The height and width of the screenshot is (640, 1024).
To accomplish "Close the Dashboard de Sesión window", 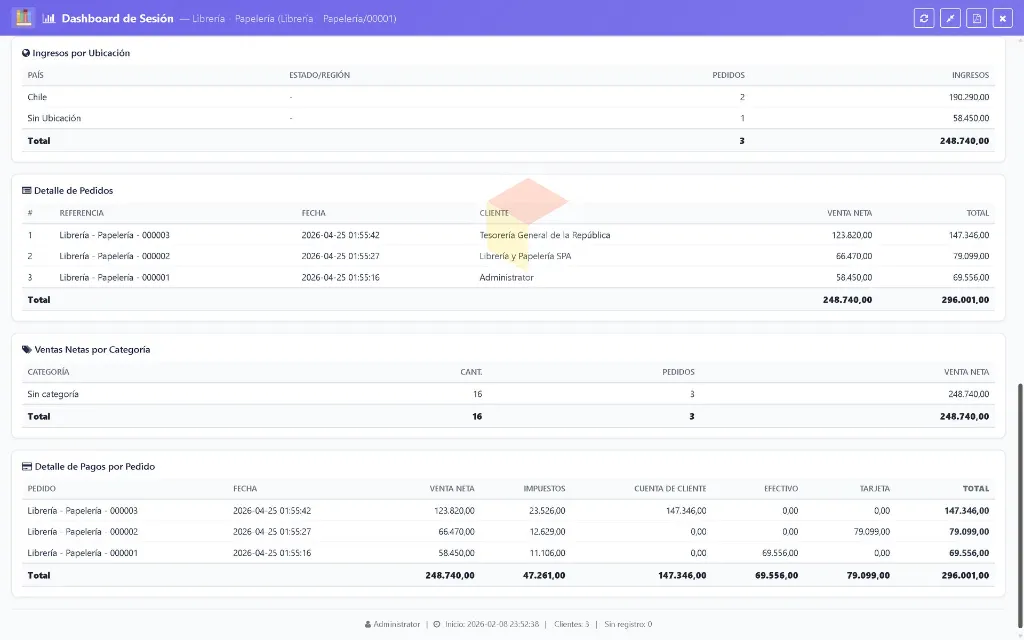I will (1002, 18).
